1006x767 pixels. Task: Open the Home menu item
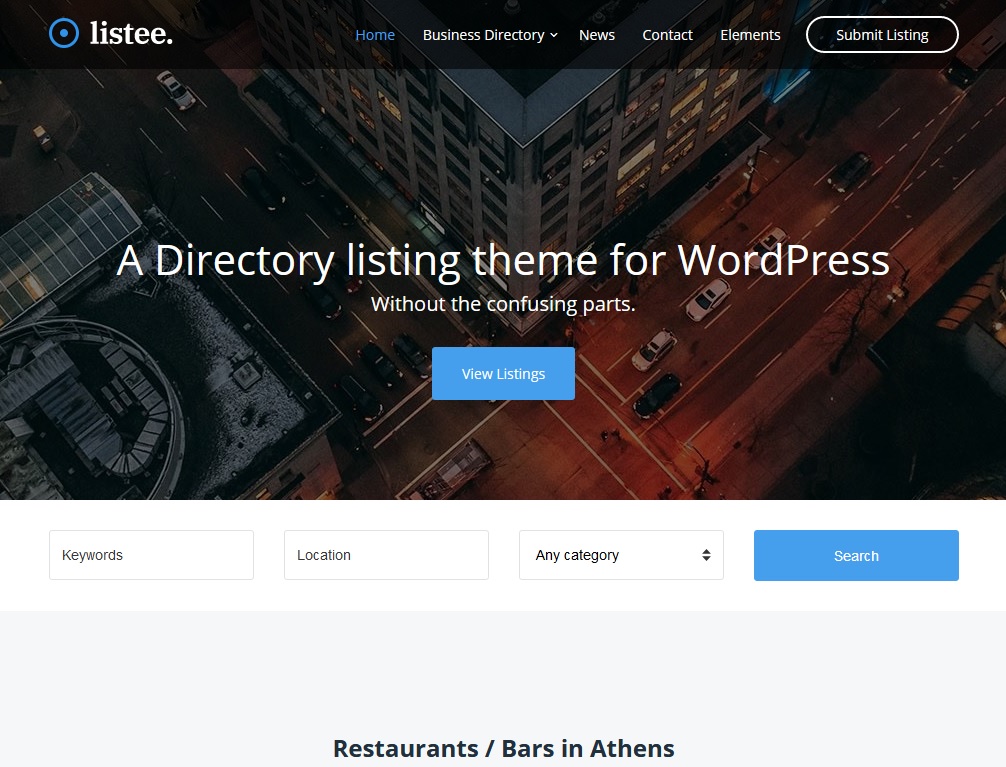coord(375,35)
